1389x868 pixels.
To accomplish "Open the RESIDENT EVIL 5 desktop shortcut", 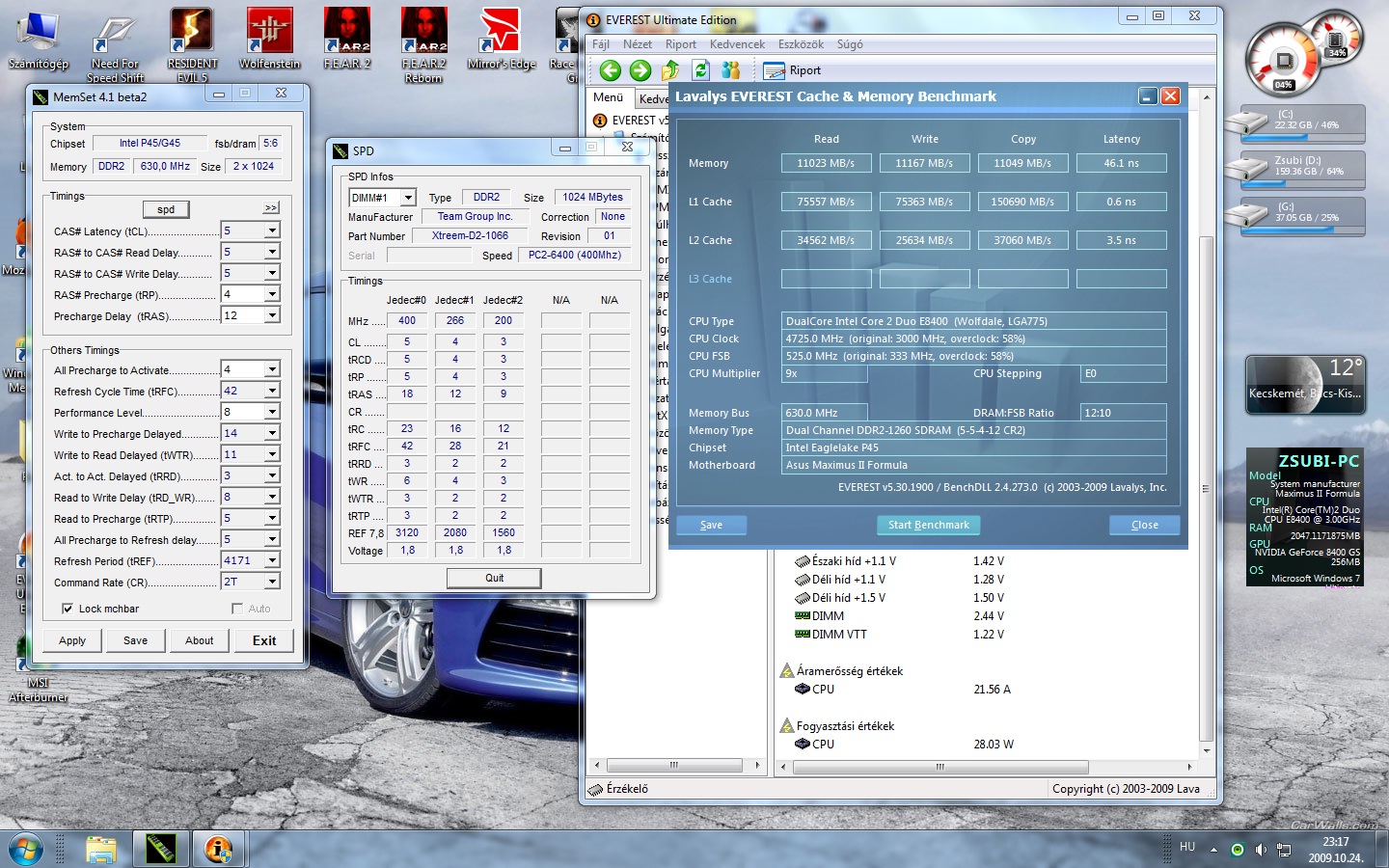I will pos(192,45).
